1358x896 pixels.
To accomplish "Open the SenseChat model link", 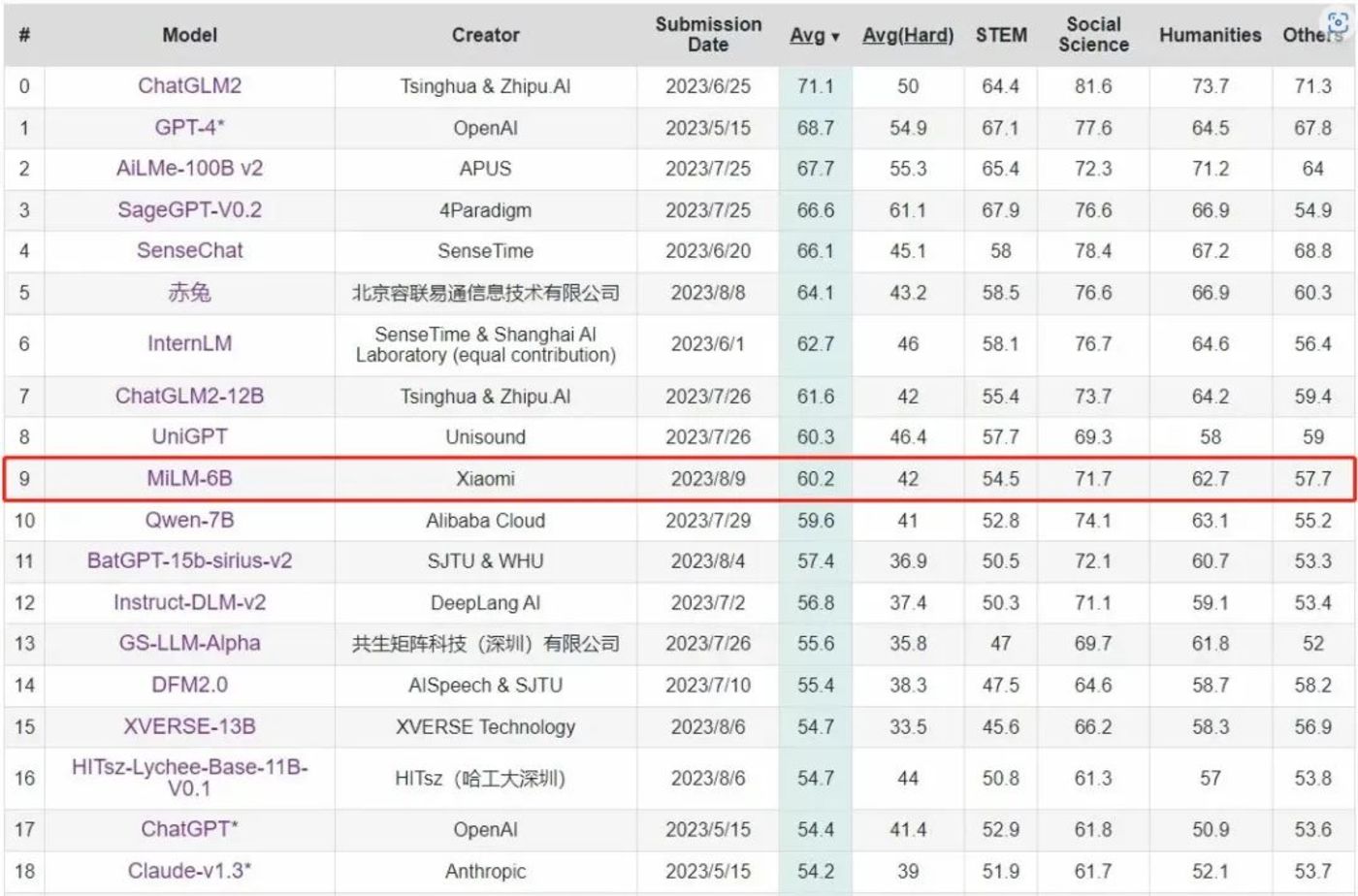I will click(x=189, y=250).
